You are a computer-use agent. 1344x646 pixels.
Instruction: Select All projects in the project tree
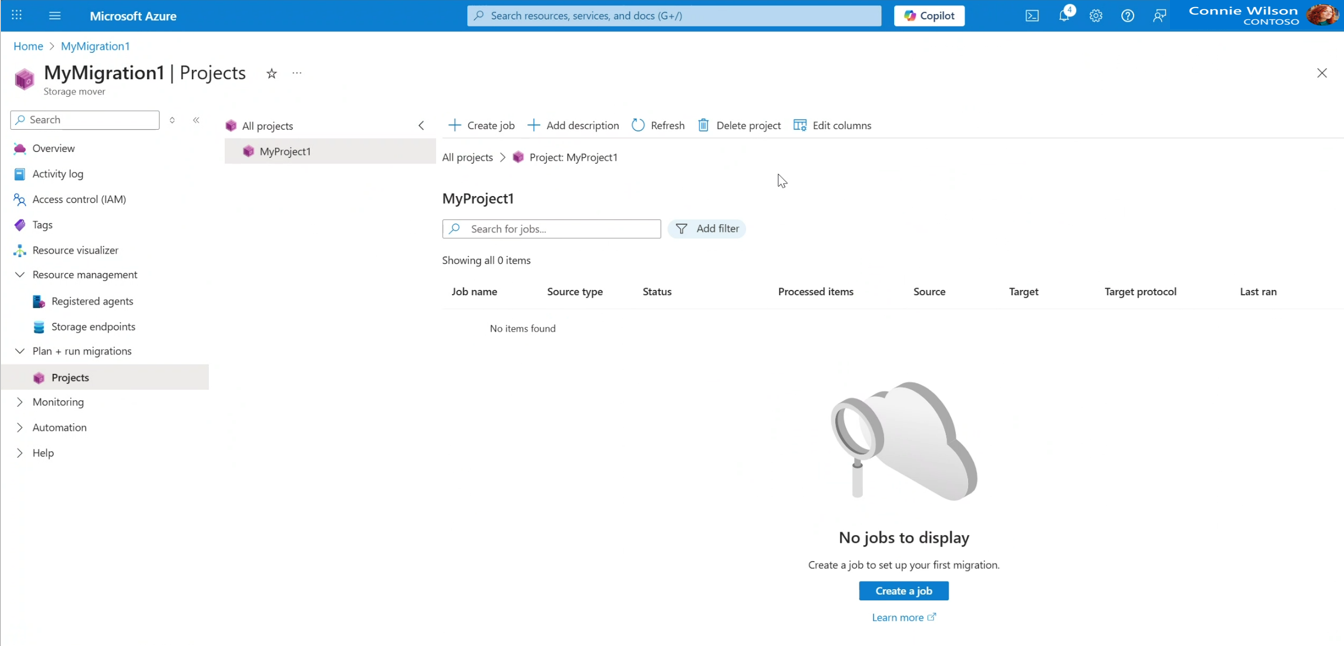pyautogui.click(x=266, y=126)
